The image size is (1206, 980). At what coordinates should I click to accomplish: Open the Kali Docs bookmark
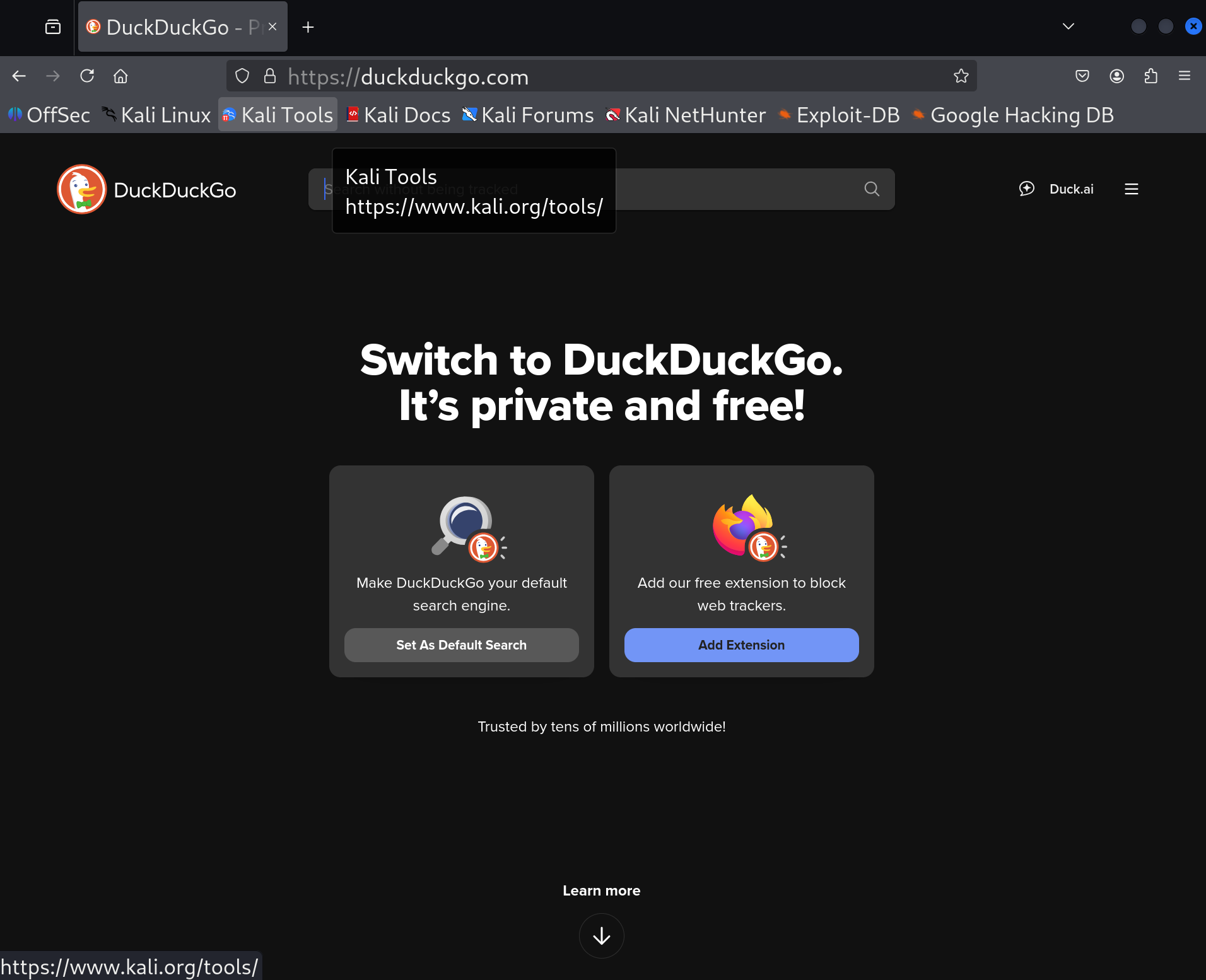(399, 115)
